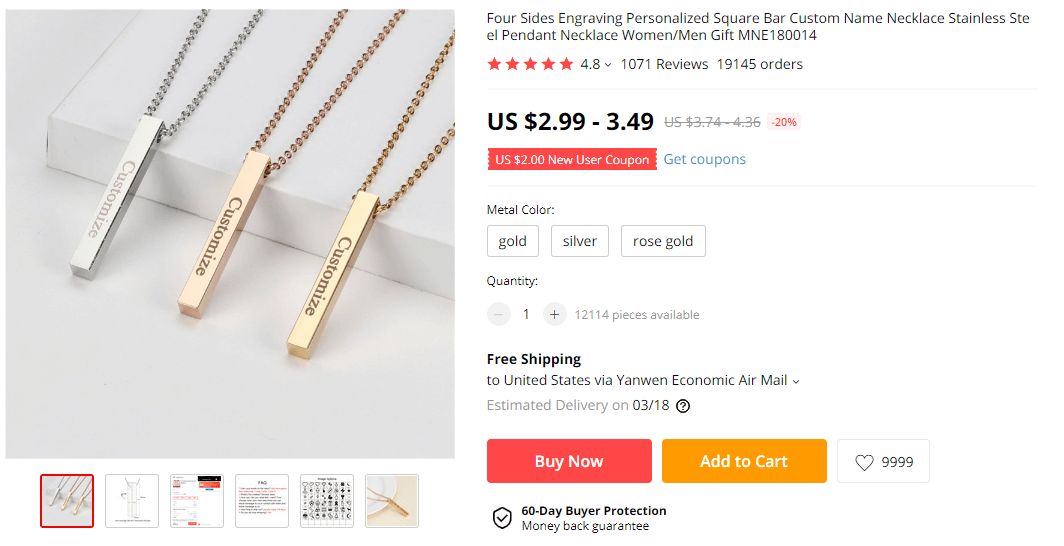Viewport: 1064px width, 546px height.
Task: Click the Buyer Protection shield icon
Action: pyautogui.click(x=502, y=518)
